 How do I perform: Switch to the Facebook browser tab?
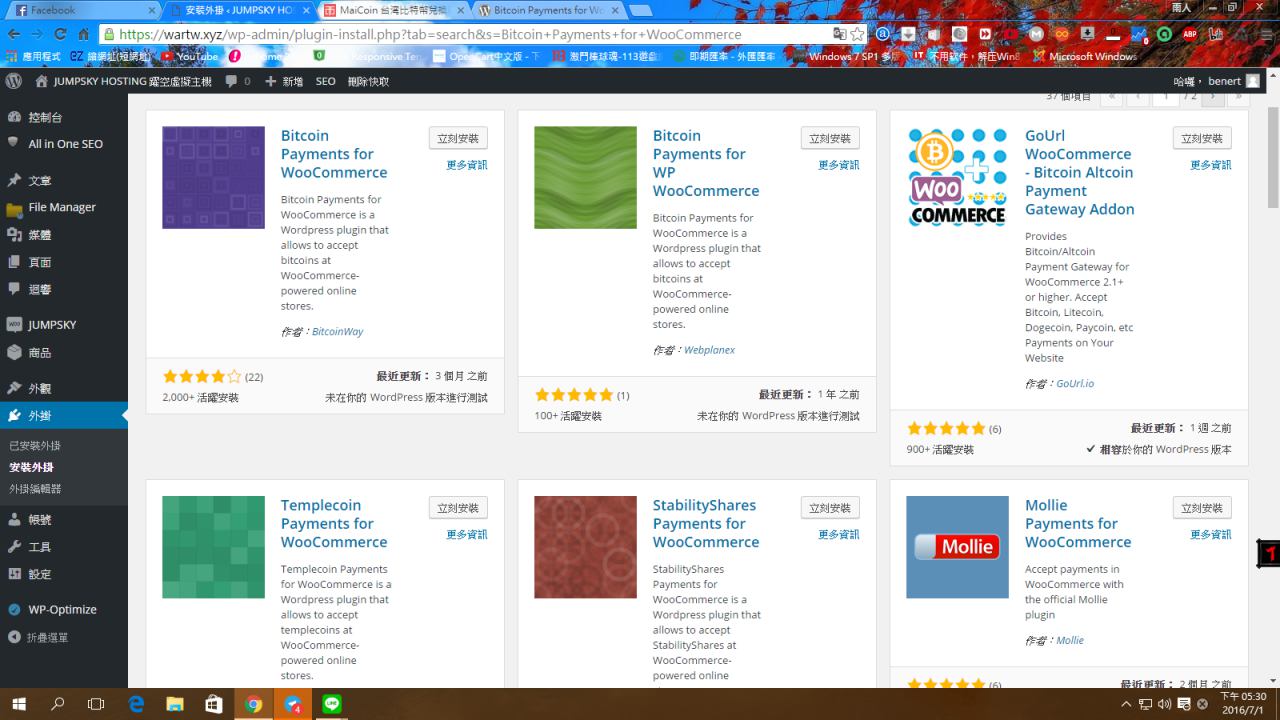tap(82, 10)
